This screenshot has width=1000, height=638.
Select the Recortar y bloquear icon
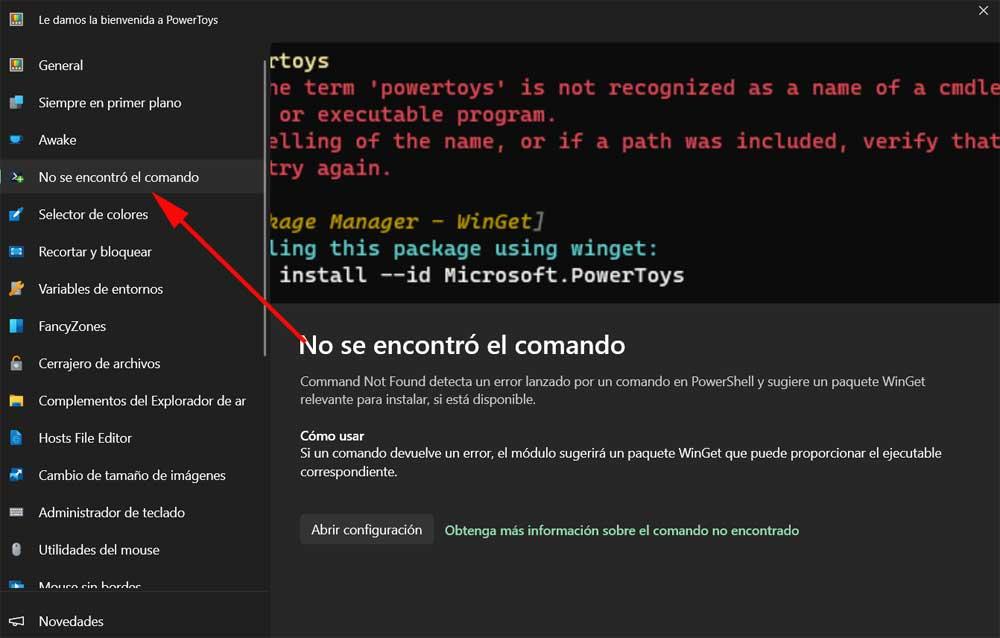coord(17,251)
